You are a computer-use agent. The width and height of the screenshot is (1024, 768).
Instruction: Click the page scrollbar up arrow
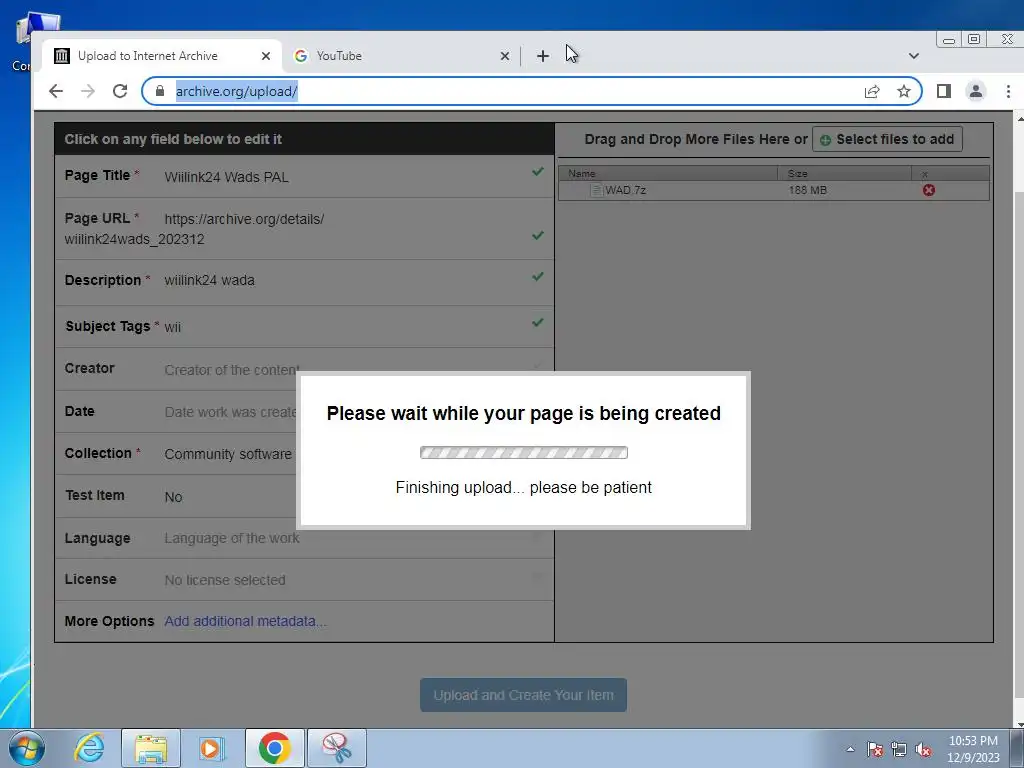1019,119
